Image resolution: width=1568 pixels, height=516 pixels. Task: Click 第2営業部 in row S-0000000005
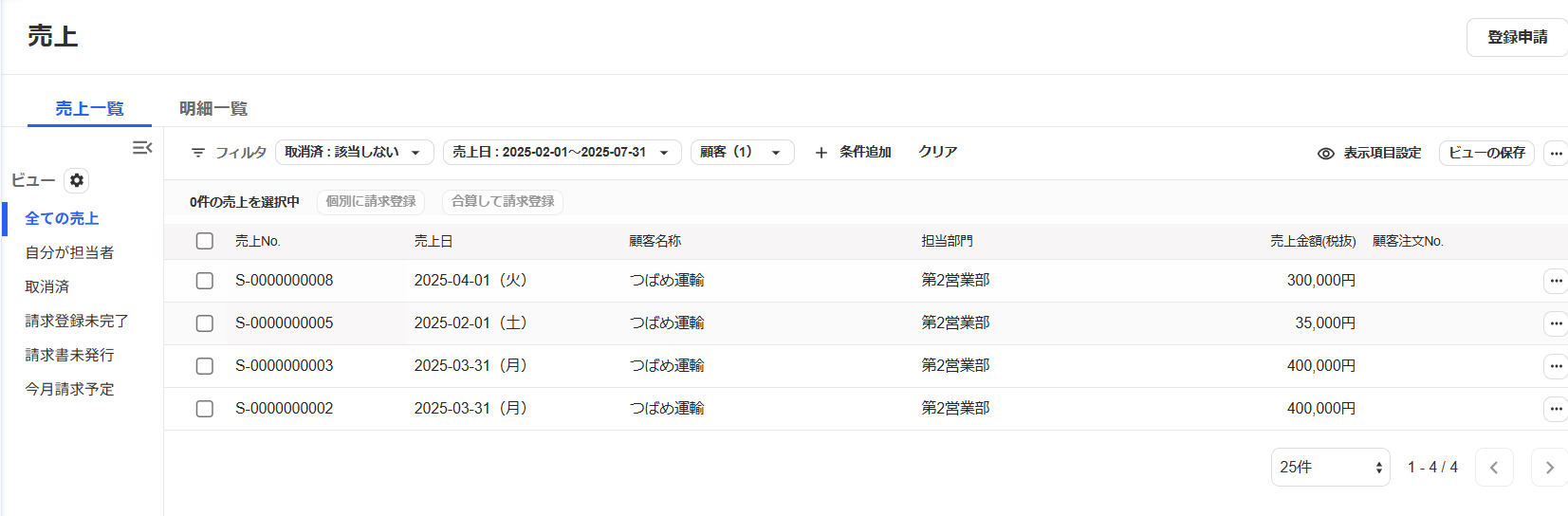click(x=956, y=323)
